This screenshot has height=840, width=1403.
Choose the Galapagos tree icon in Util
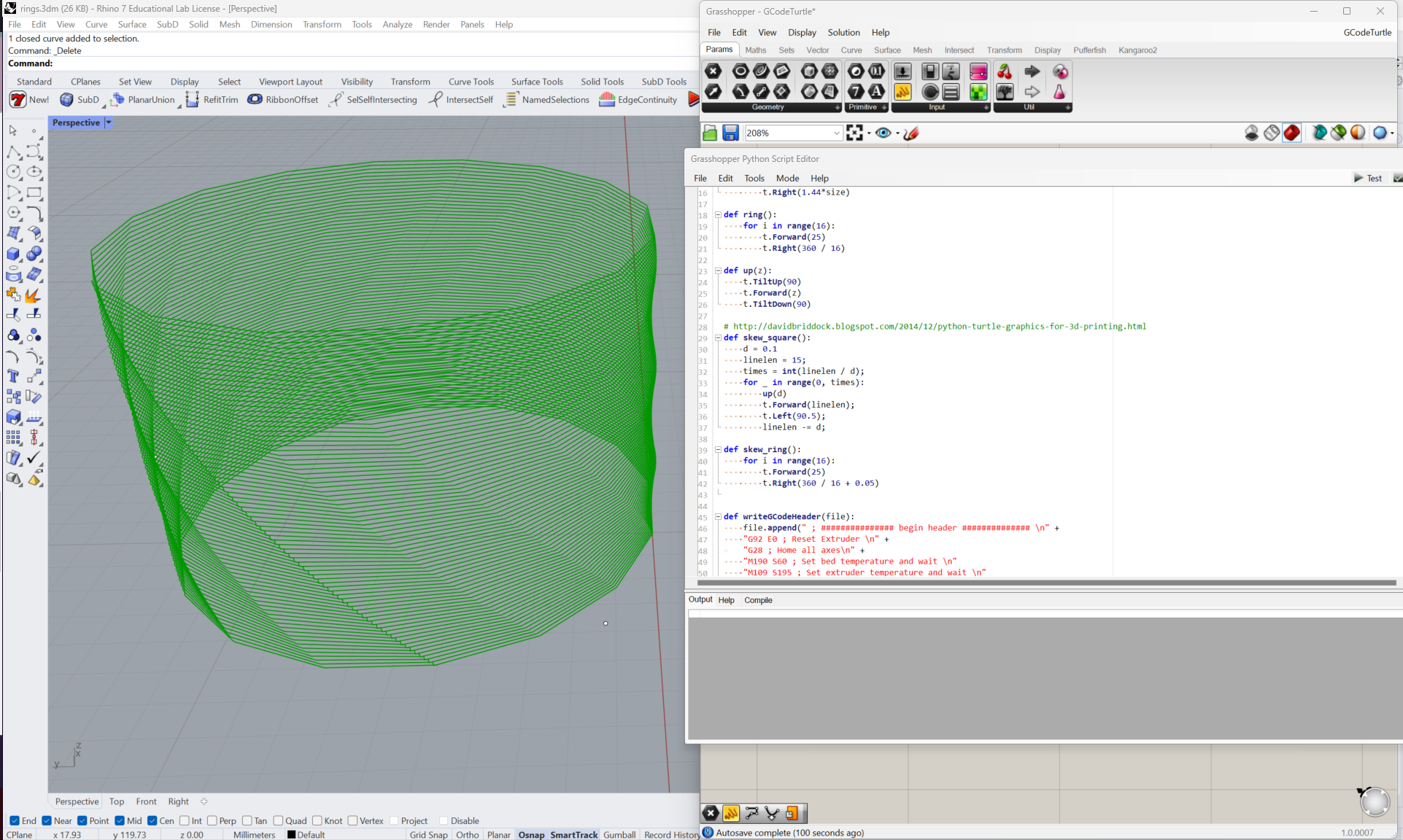tap(1004, 92)
